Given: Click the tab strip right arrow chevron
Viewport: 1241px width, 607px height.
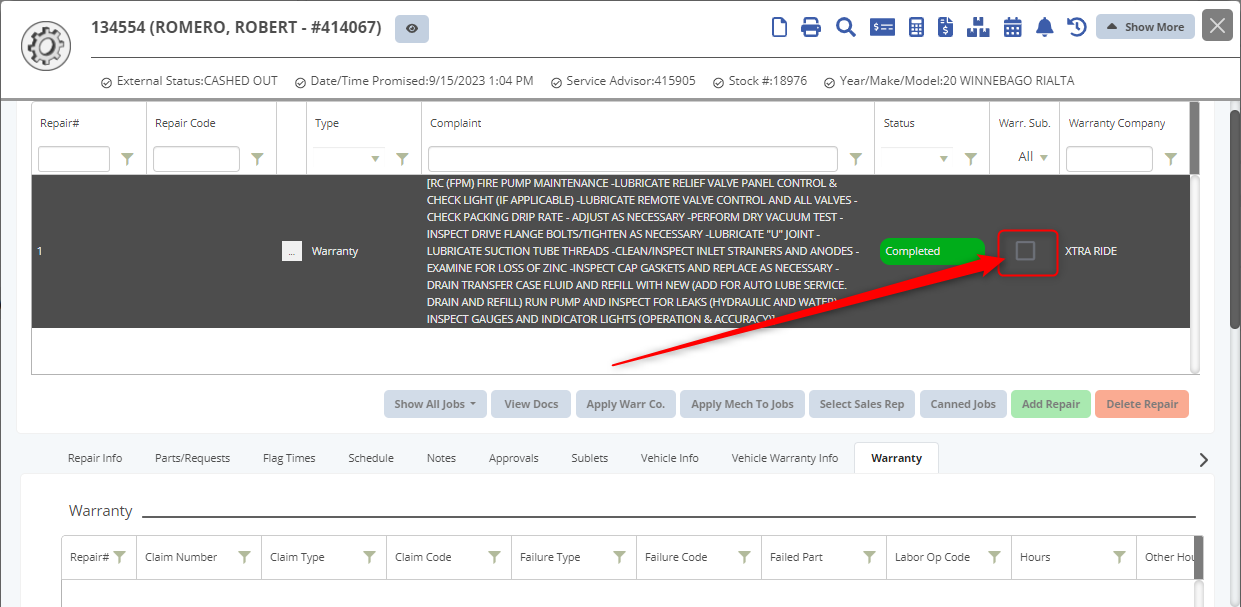Looking at the screenshot, I should click(x=1204, y=460).
